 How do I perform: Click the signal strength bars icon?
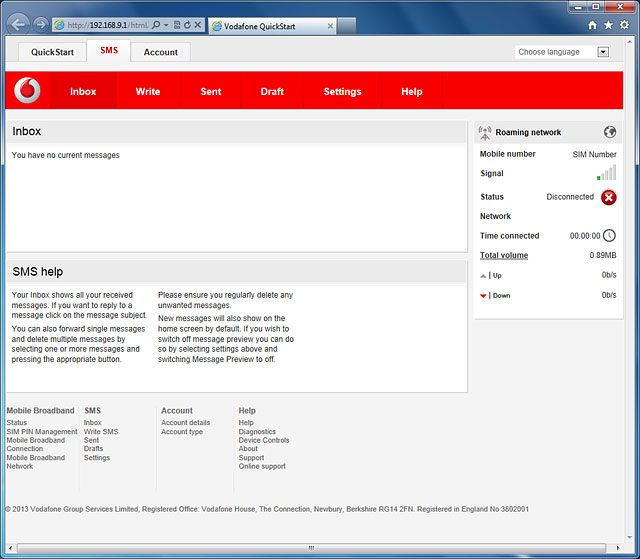606,173
